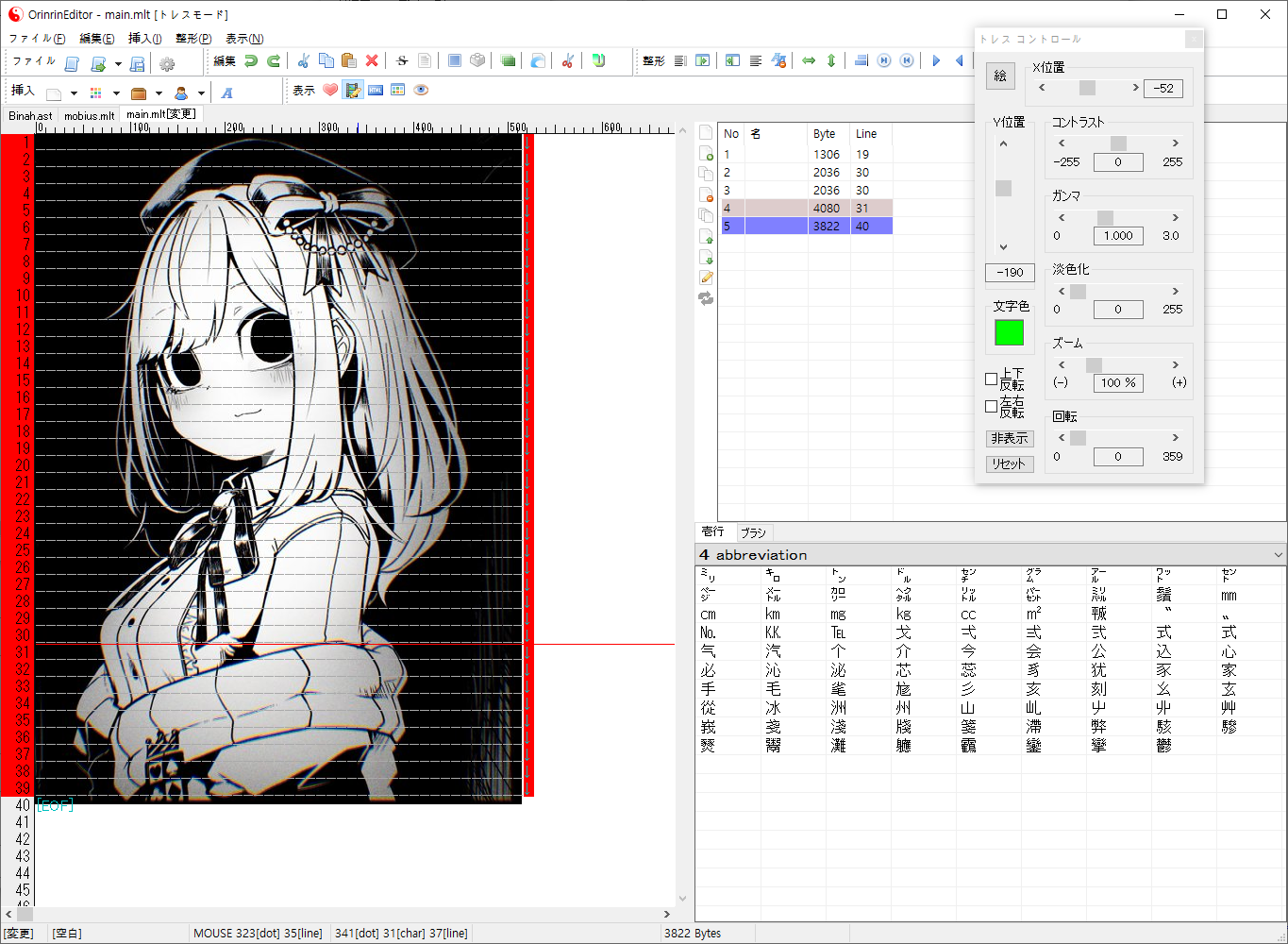Screen dimensions: 1288x944
Task: Enable the 上下反転 vertical flip checkbox
Action: coord(991,379)
